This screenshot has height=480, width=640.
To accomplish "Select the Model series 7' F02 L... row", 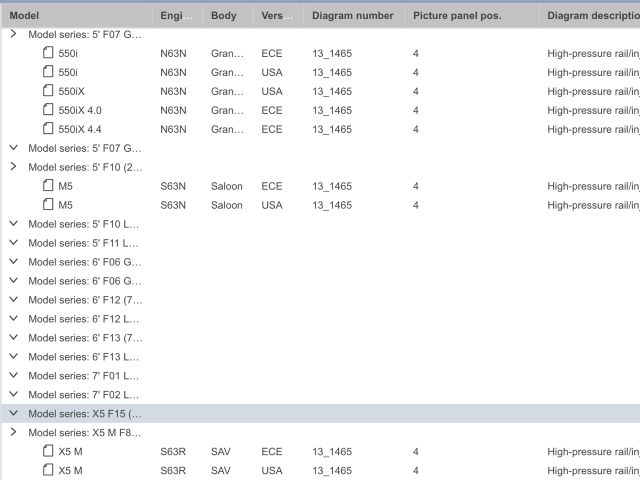I will point(84,395).
